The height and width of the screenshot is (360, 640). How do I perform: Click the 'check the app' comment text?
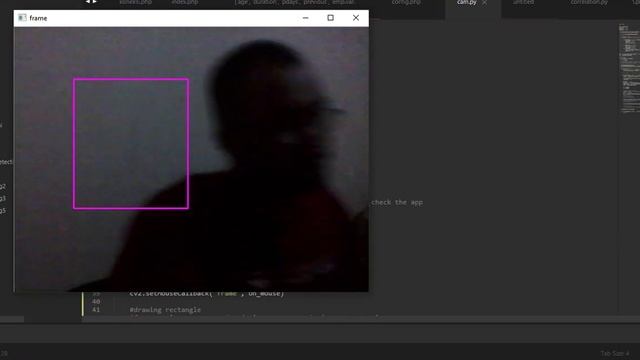[397, 202]
